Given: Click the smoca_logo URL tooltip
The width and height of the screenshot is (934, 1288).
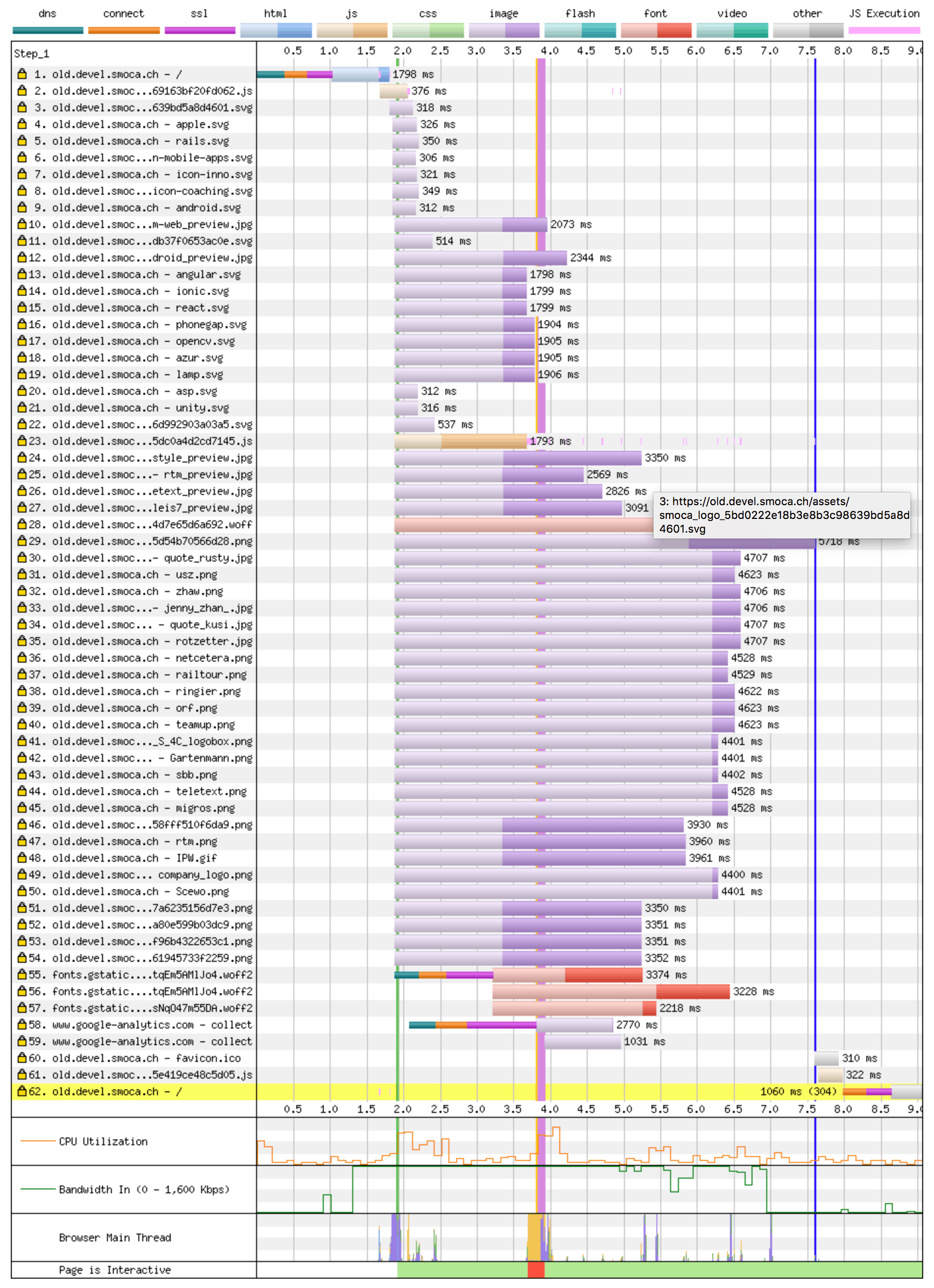Looking at the screenshot, I should pyautogui.click(x=782, y=515).
